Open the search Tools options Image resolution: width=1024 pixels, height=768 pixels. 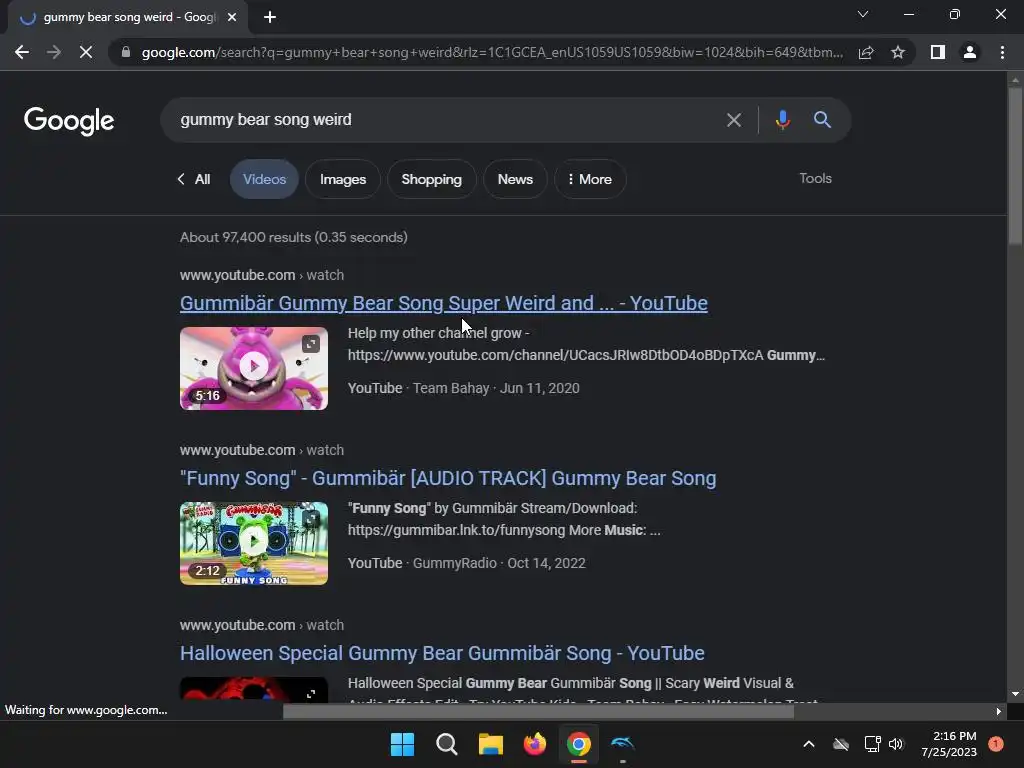(x=816, y=178)
